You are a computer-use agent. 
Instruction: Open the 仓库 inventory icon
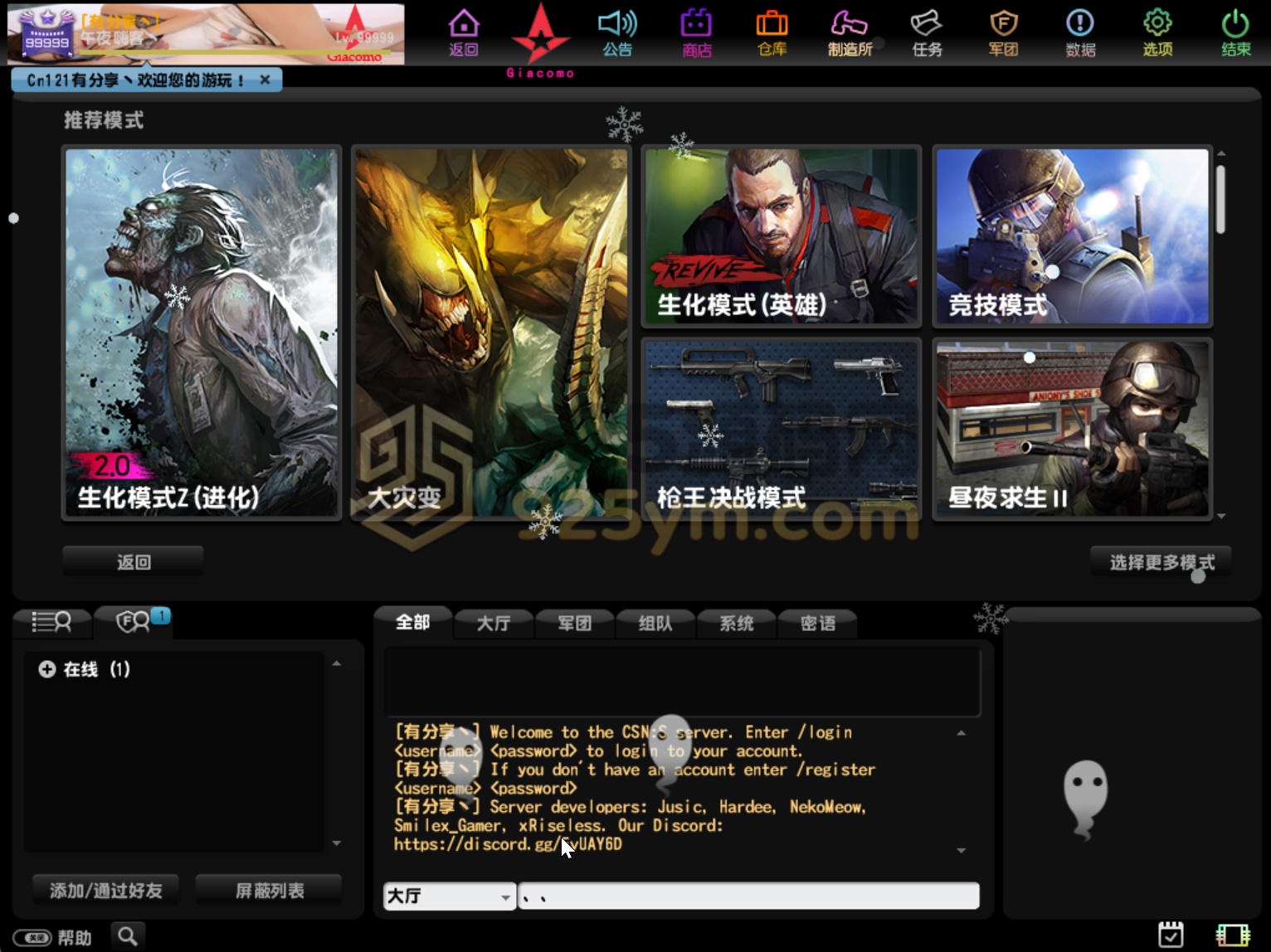772,33
